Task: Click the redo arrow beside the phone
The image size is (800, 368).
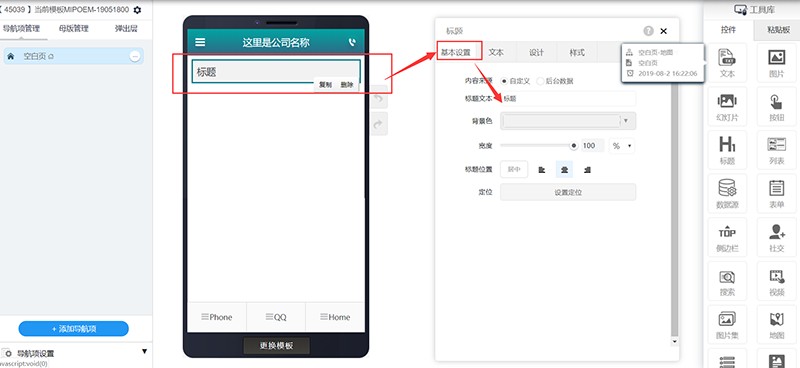Action: click(379, 124)
